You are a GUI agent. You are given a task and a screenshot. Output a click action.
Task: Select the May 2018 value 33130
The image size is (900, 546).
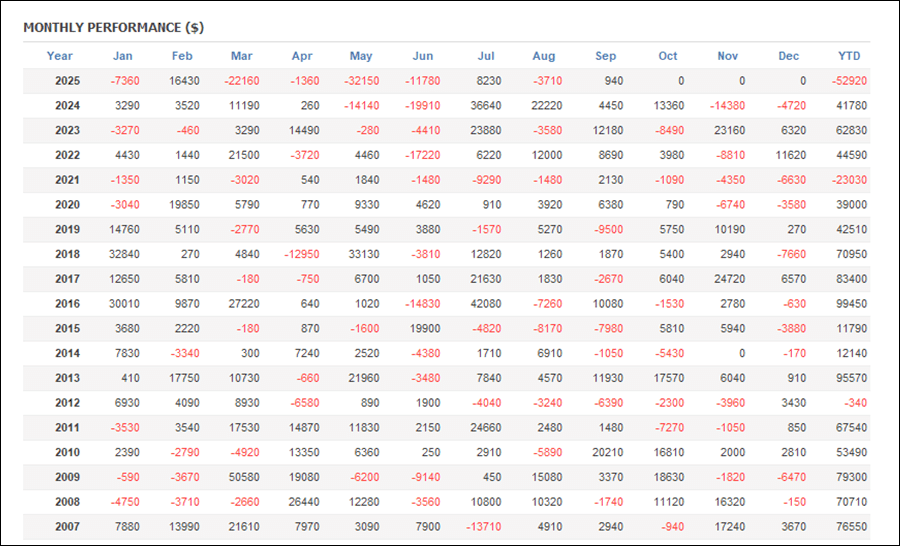tap(365, 254)
